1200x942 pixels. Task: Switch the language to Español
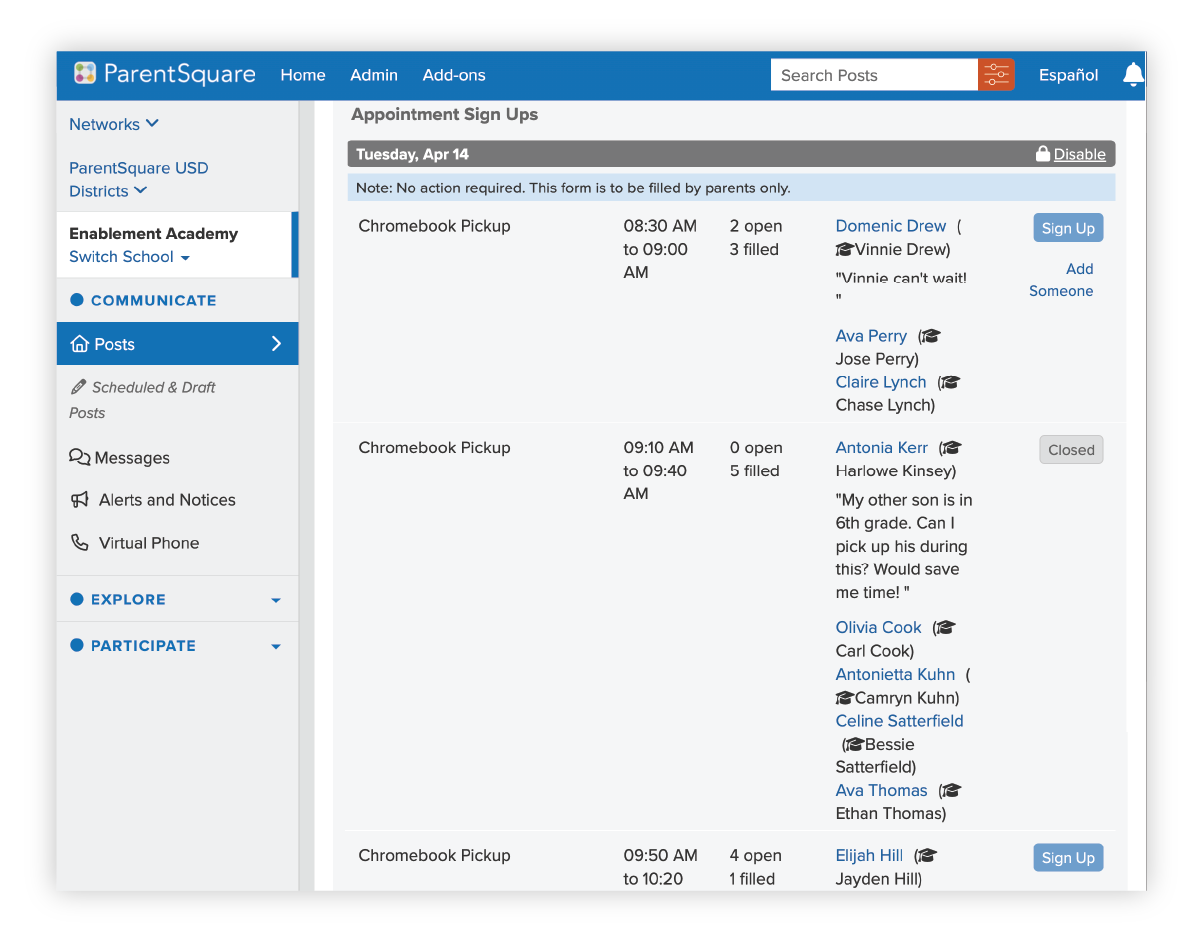tap(1068, 75)
